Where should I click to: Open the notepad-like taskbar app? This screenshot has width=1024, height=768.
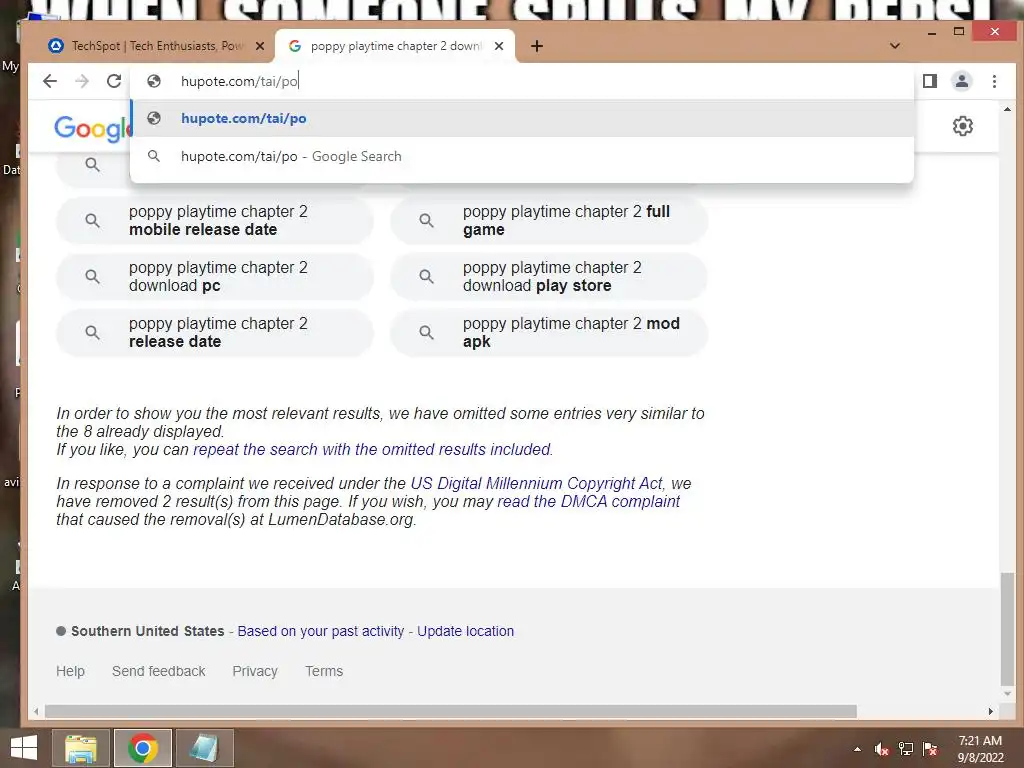204,748
